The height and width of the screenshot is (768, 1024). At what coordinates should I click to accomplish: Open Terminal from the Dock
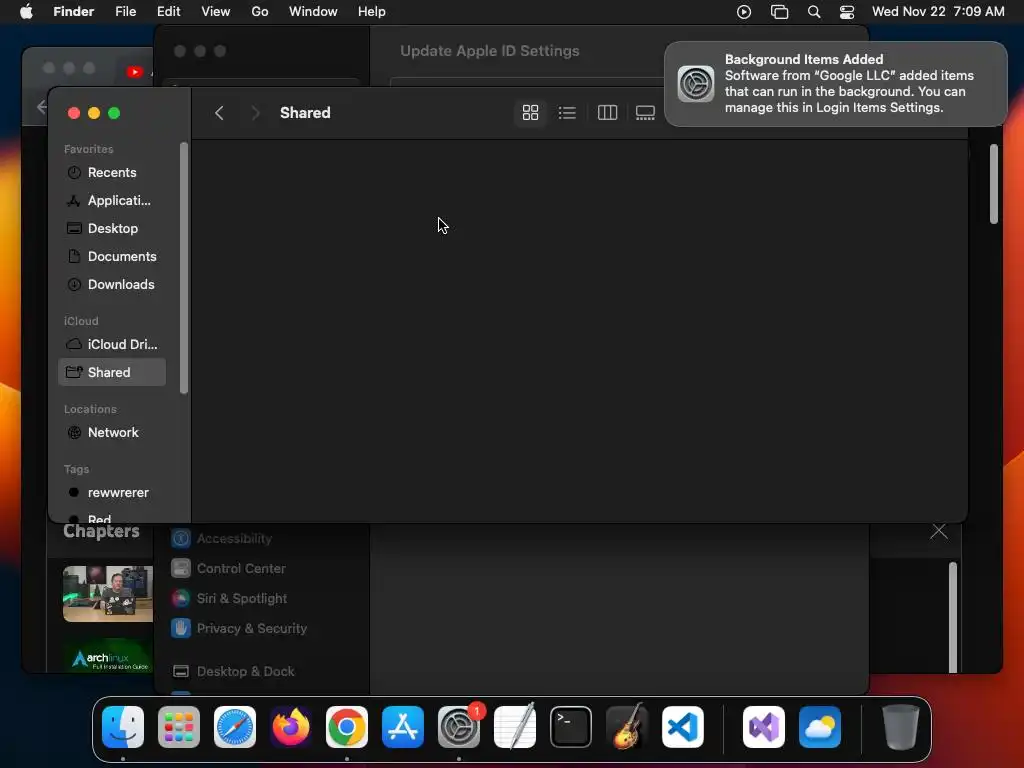[x=571, y=727]
